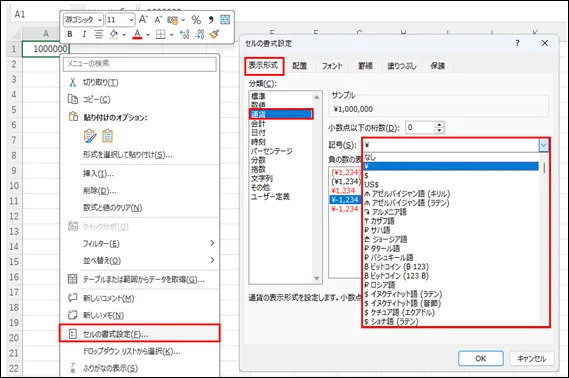Expand the font color dropdown arrow

tap(148, 35)
